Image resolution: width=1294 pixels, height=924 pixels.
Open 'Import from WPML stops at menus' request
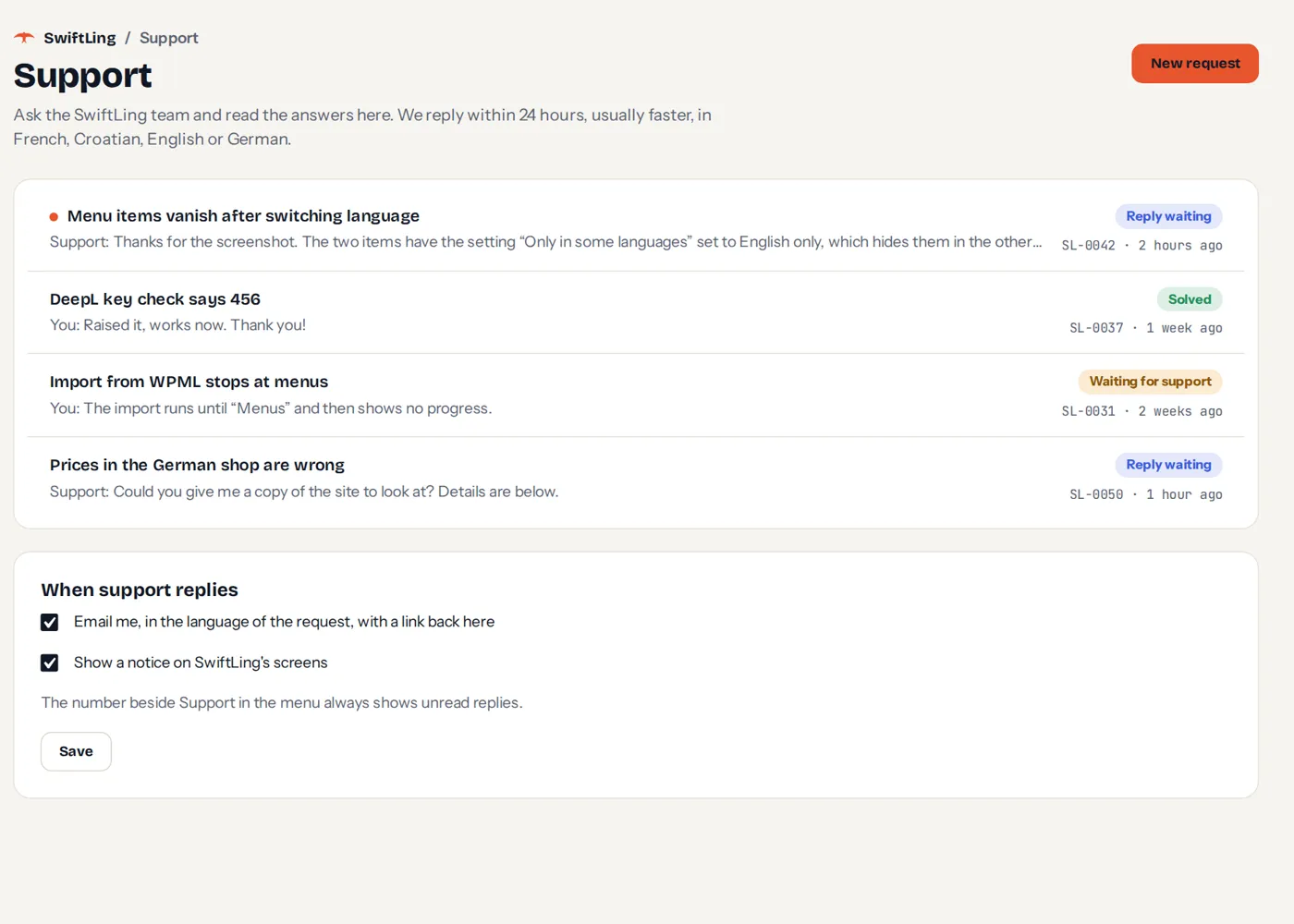[636, 395]
